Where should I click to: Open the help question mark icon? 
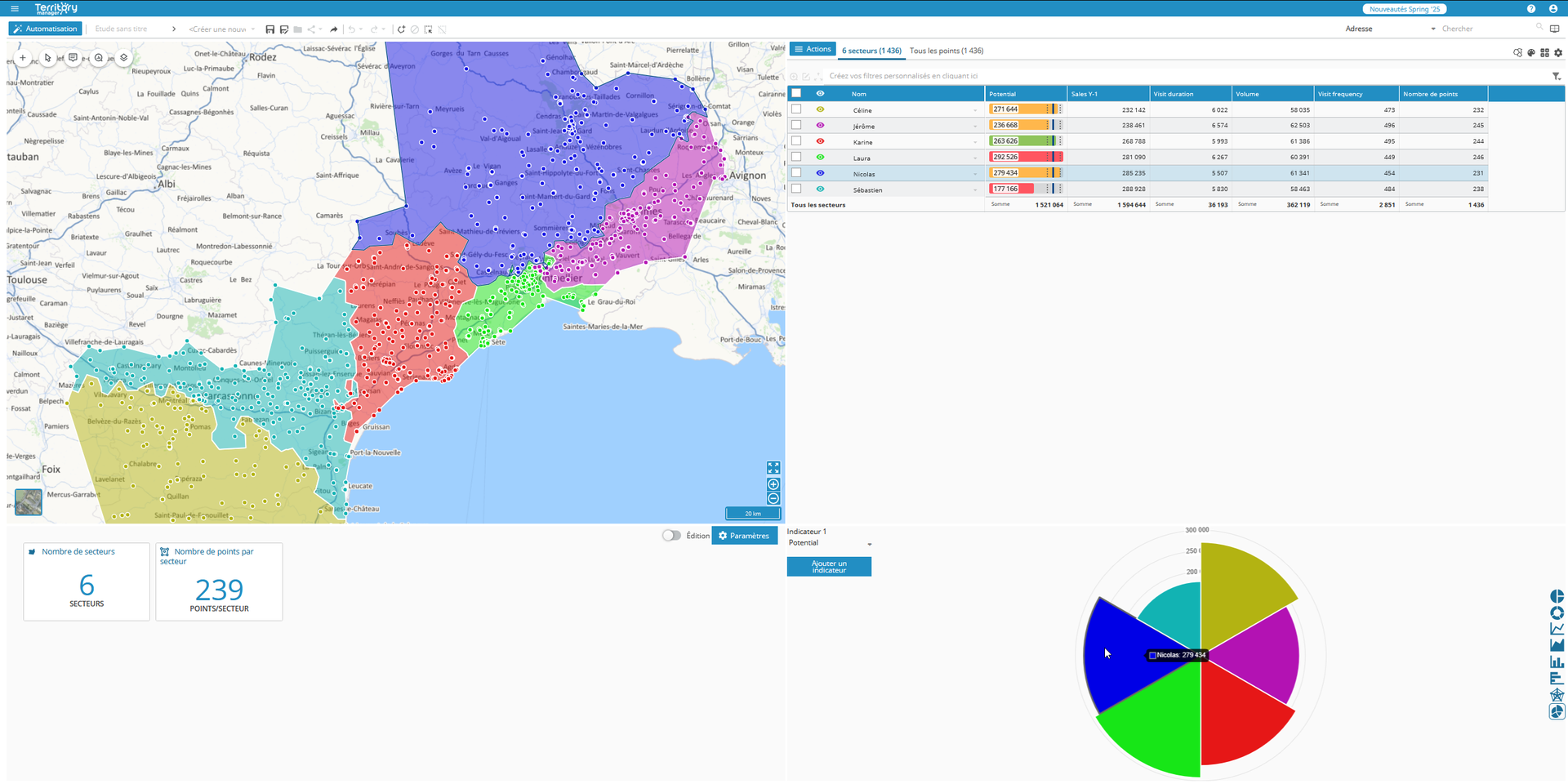(x=1531, y=9)
